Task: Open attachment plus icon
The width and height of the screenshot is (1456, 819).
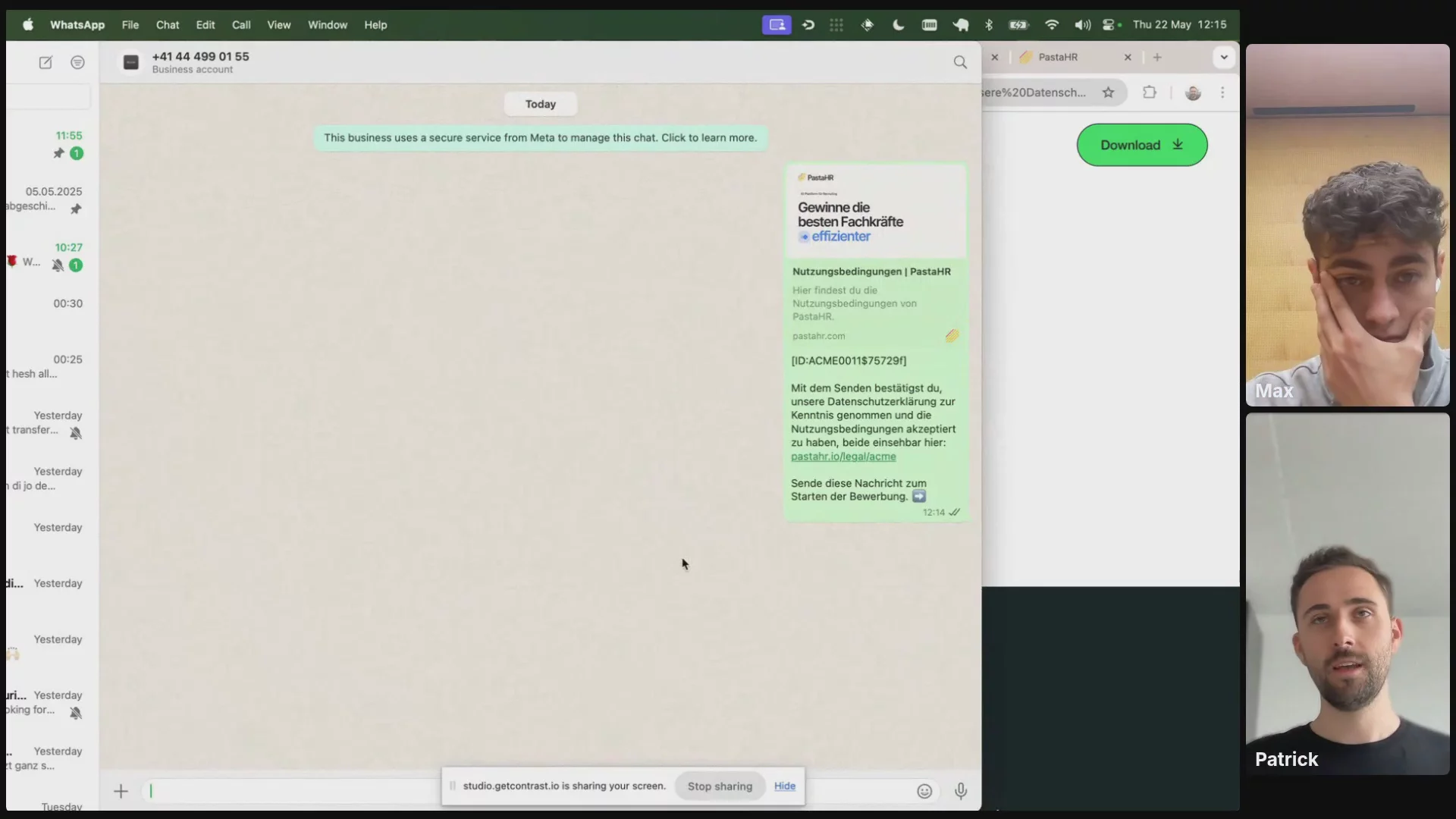Action: pos(121,791)
